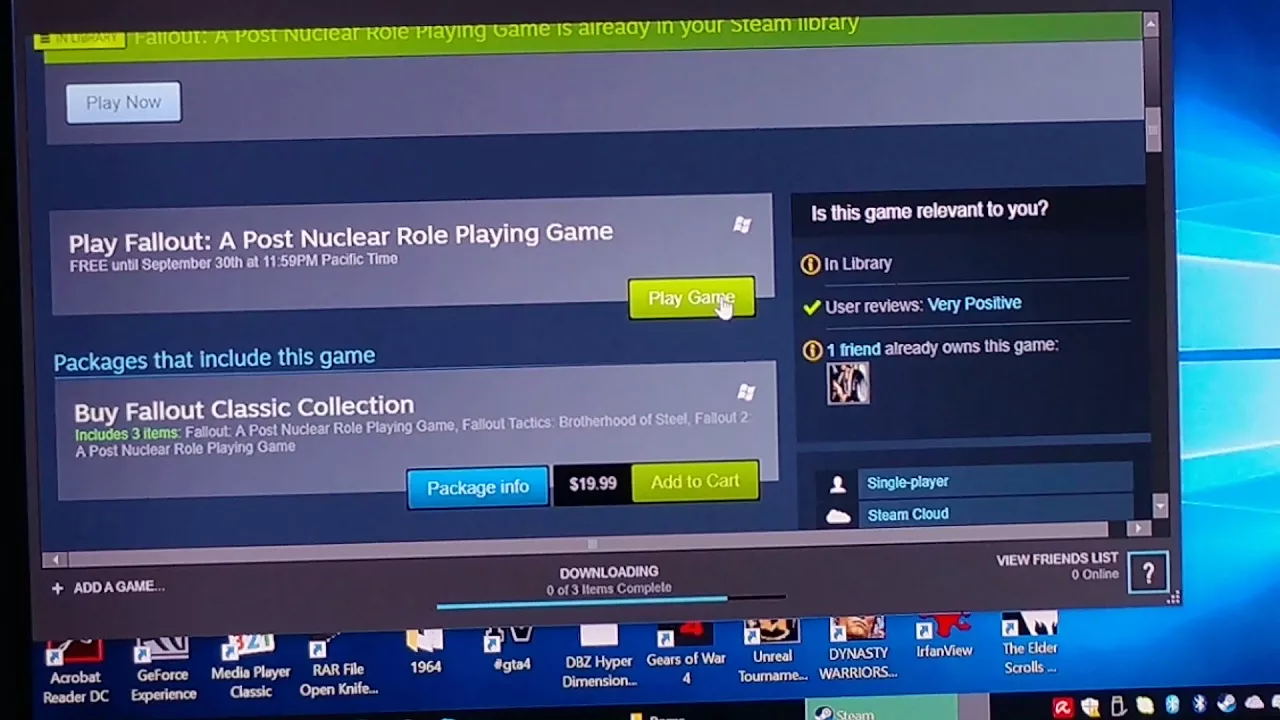The height and width of the screenshot is (720, 1280).
Task: Select Unreal Tournament desktop shortcut
Action: click(772, 652)
